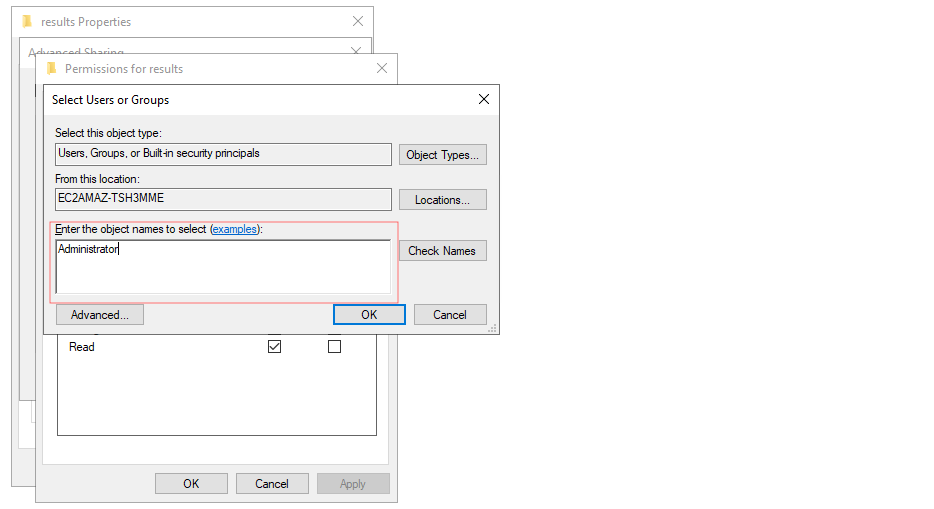Tick the Deny checkbox for Read permission

click(x=334, y=347)
